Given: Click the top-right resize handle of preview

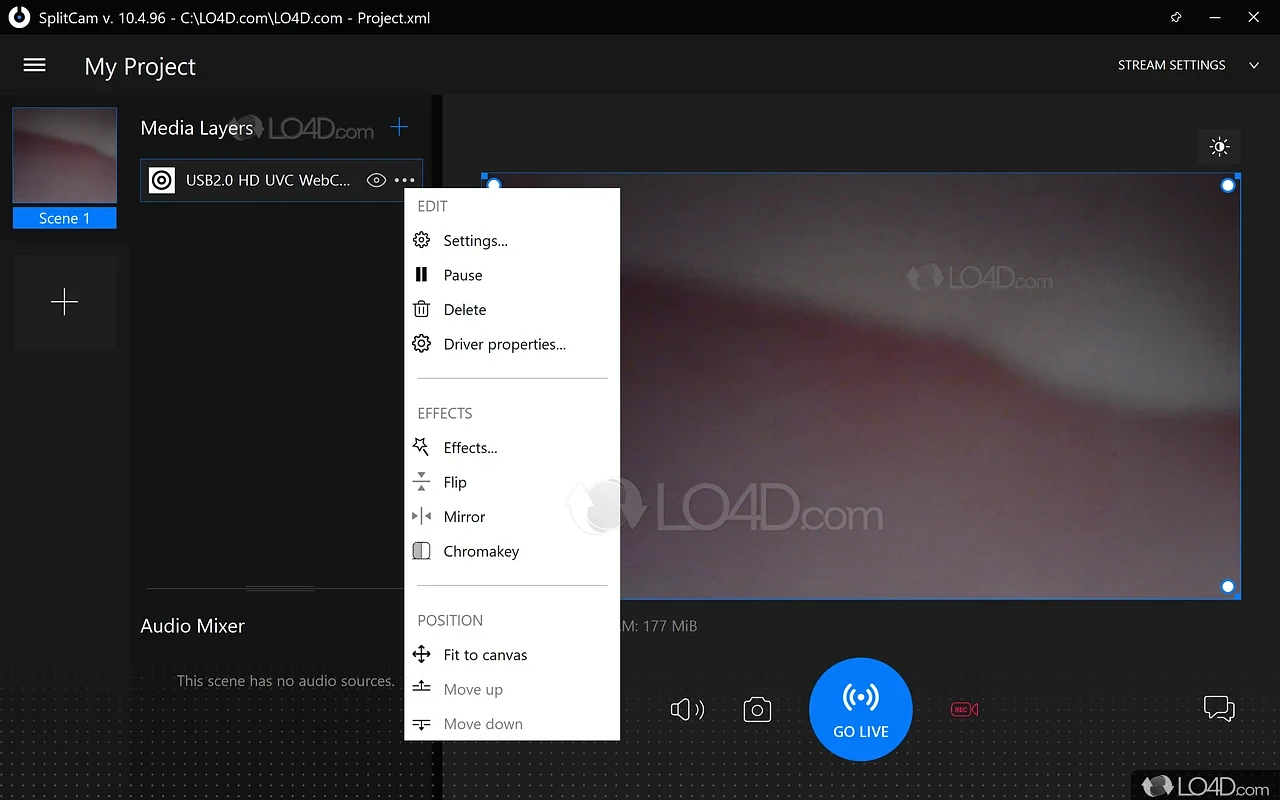Looking at the screenshot, I should (1228, 185).
